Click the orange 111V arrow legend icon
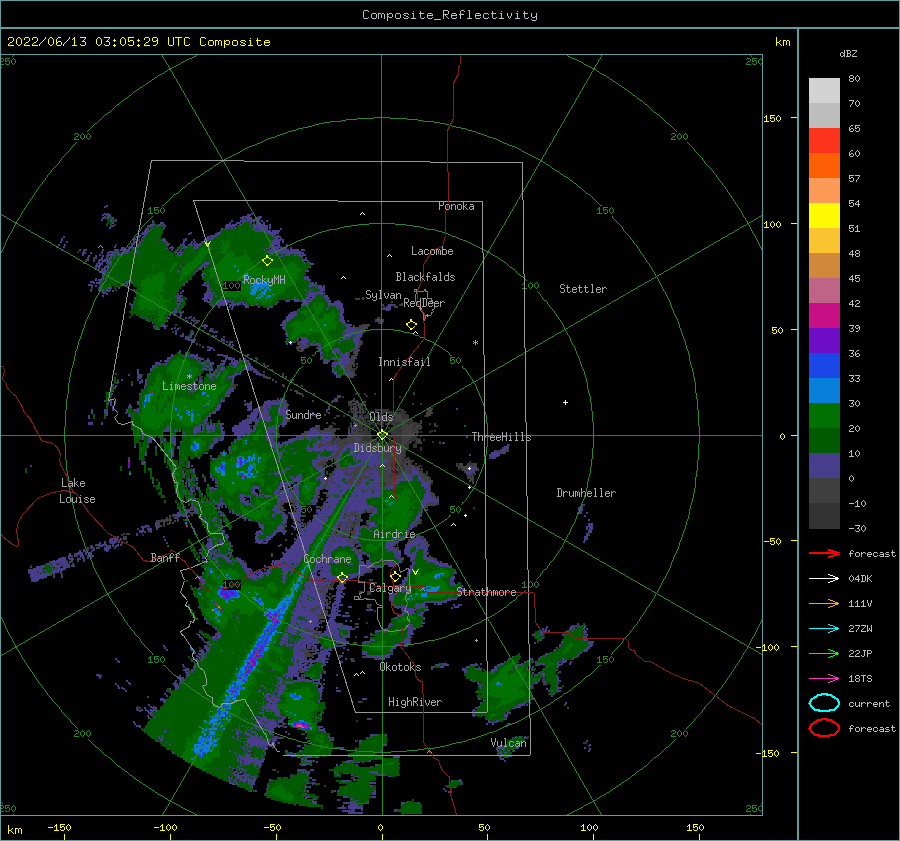 coord(824,603)
